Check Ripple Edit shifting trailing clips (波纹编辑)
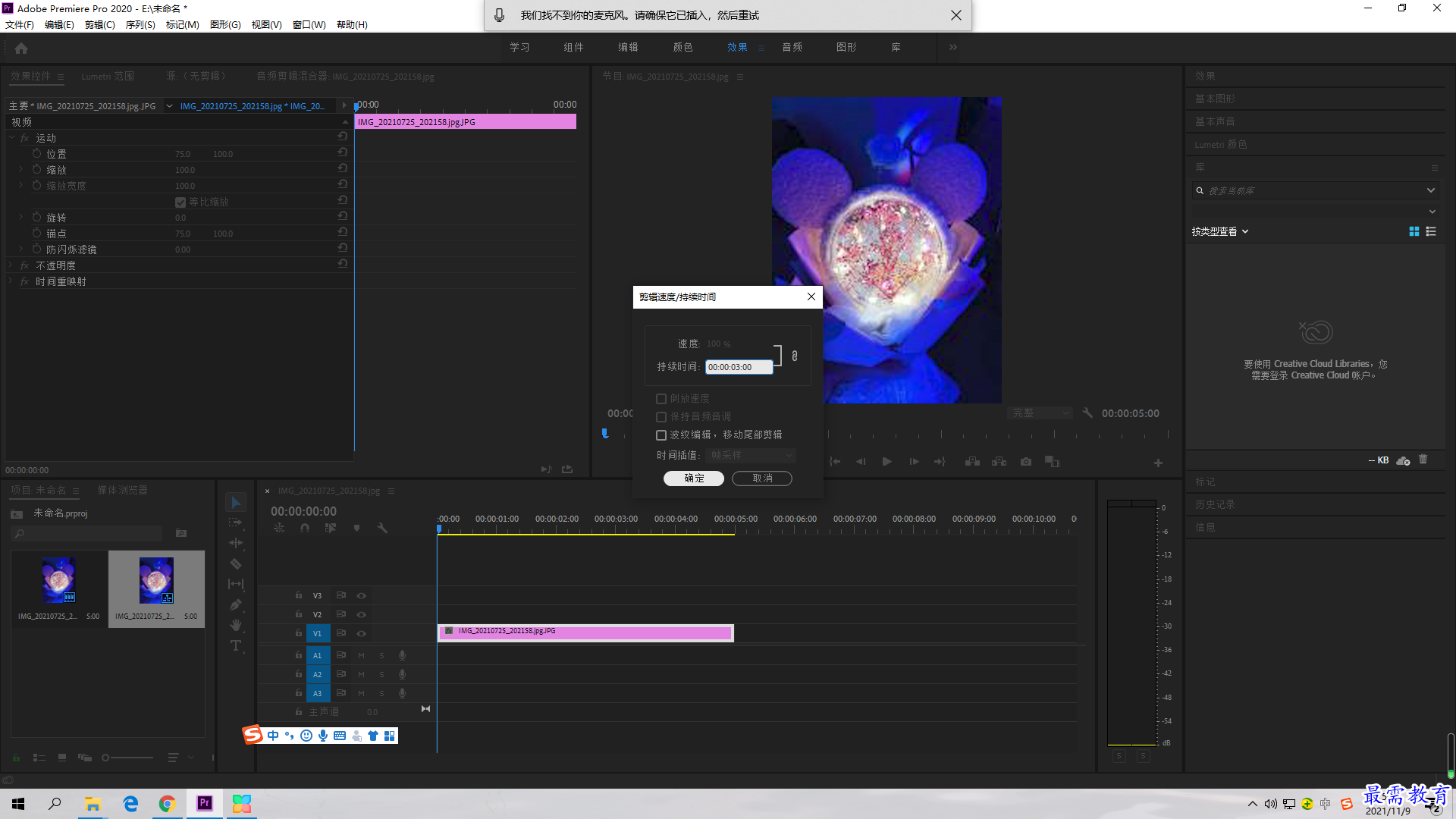The image size is (1456, 819). pyautogui.click(x=661, y=435)
